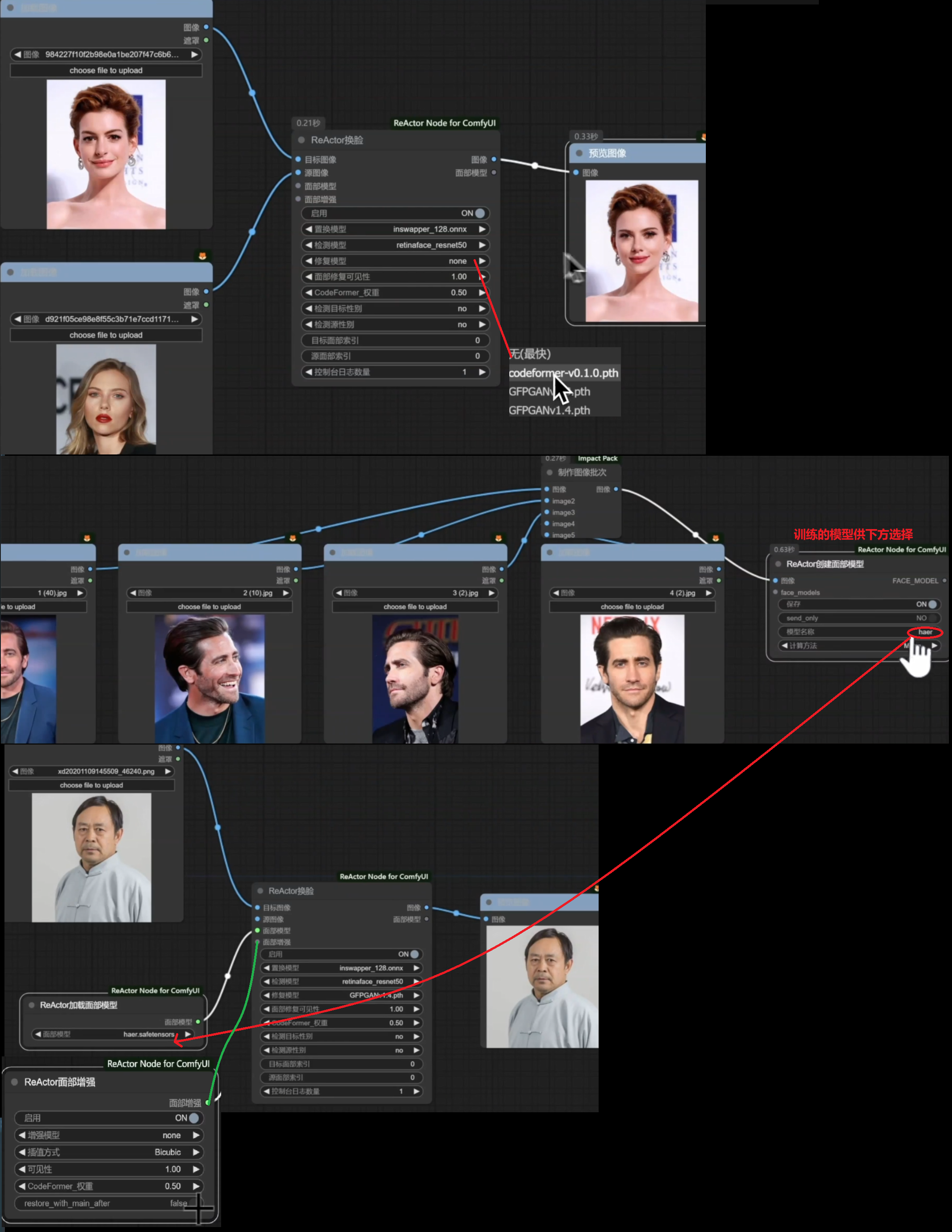
Task: Click collapse dot on ReActor面部增强 node
Action: tap(15, 1082)
